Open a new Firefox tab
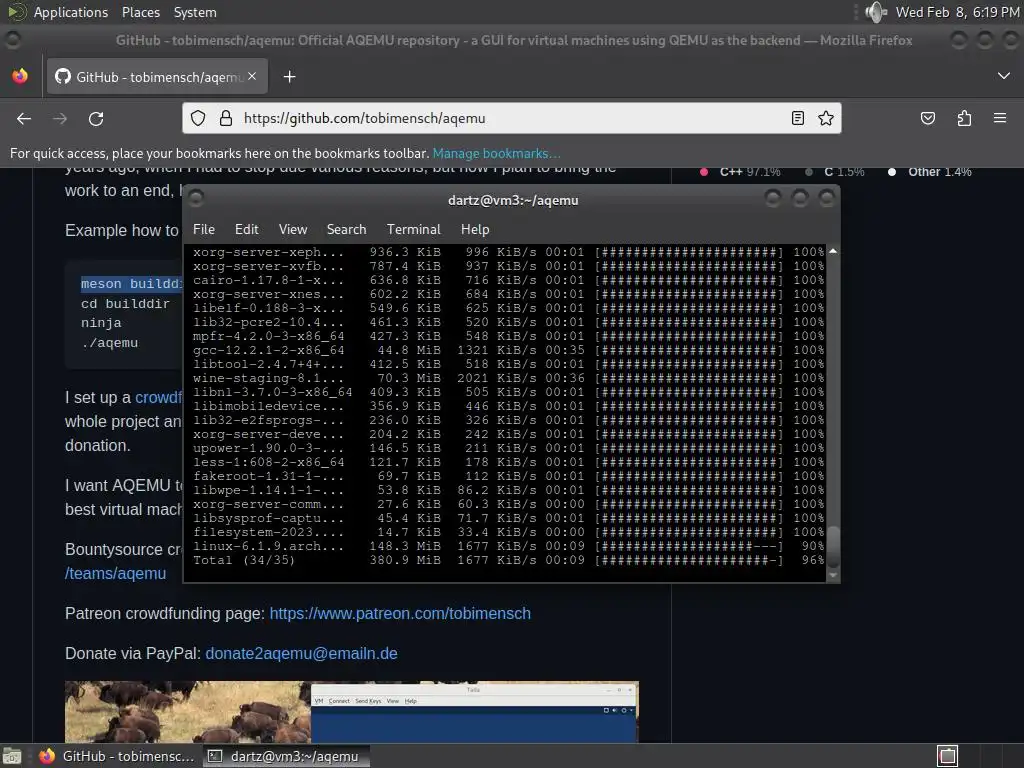The height and width of the screenshot is (768, 1024). click(x=289, y=77)
